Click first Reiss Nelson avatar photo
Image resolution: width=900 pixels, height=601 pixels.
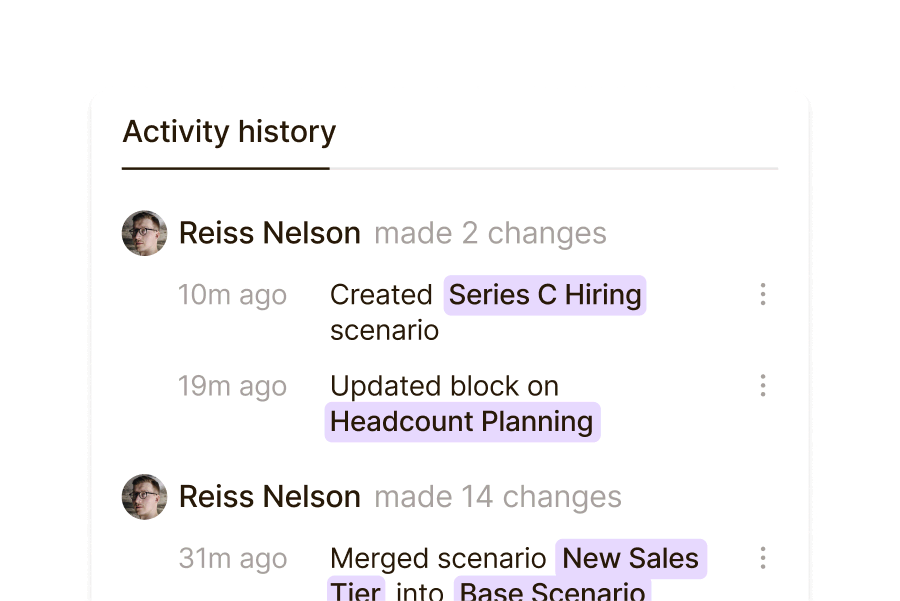[144, 233]
